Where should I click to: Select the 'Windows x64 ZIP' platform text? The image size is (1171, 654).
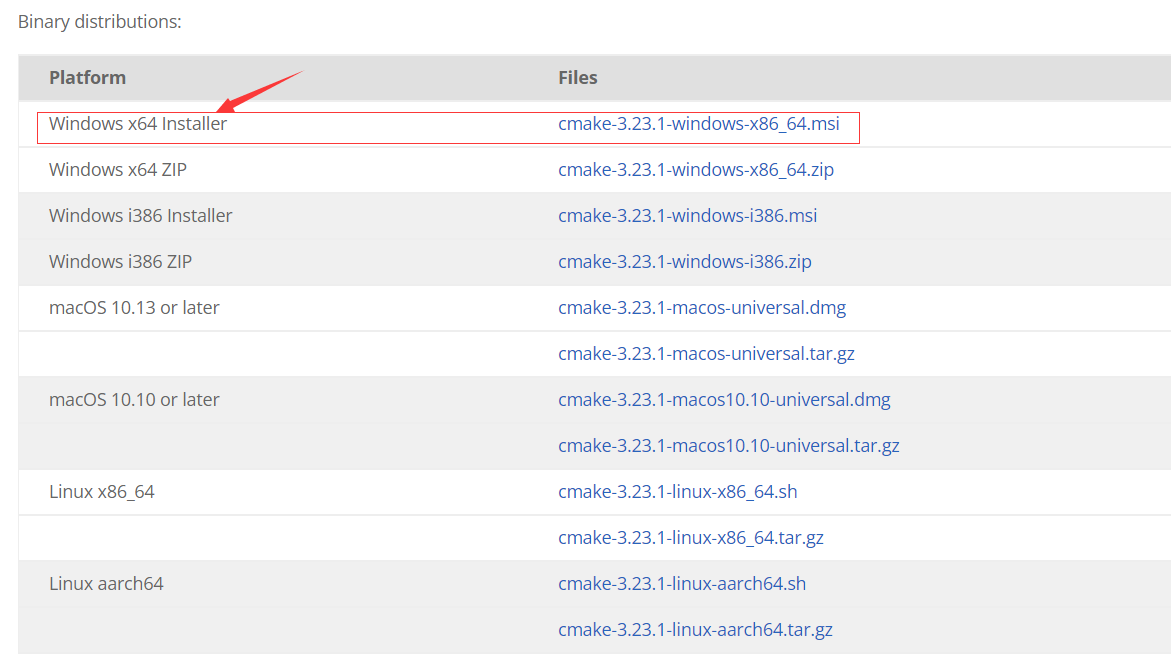pos(118,170)
